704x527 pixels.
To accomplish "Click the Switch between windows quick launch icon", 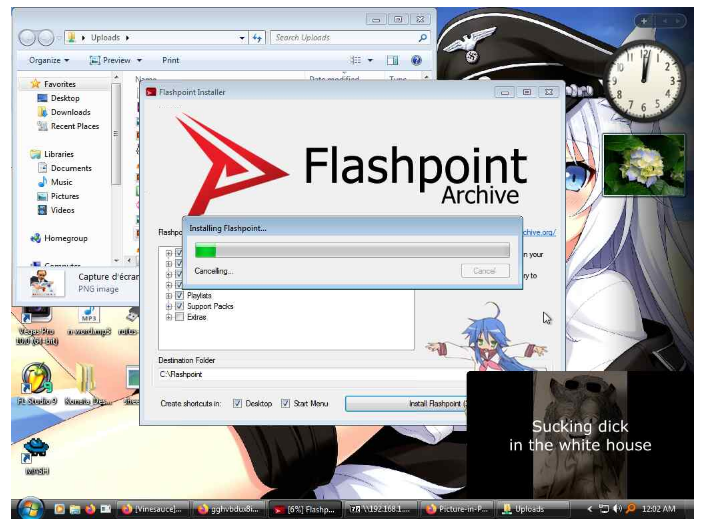I will (106, 509).
